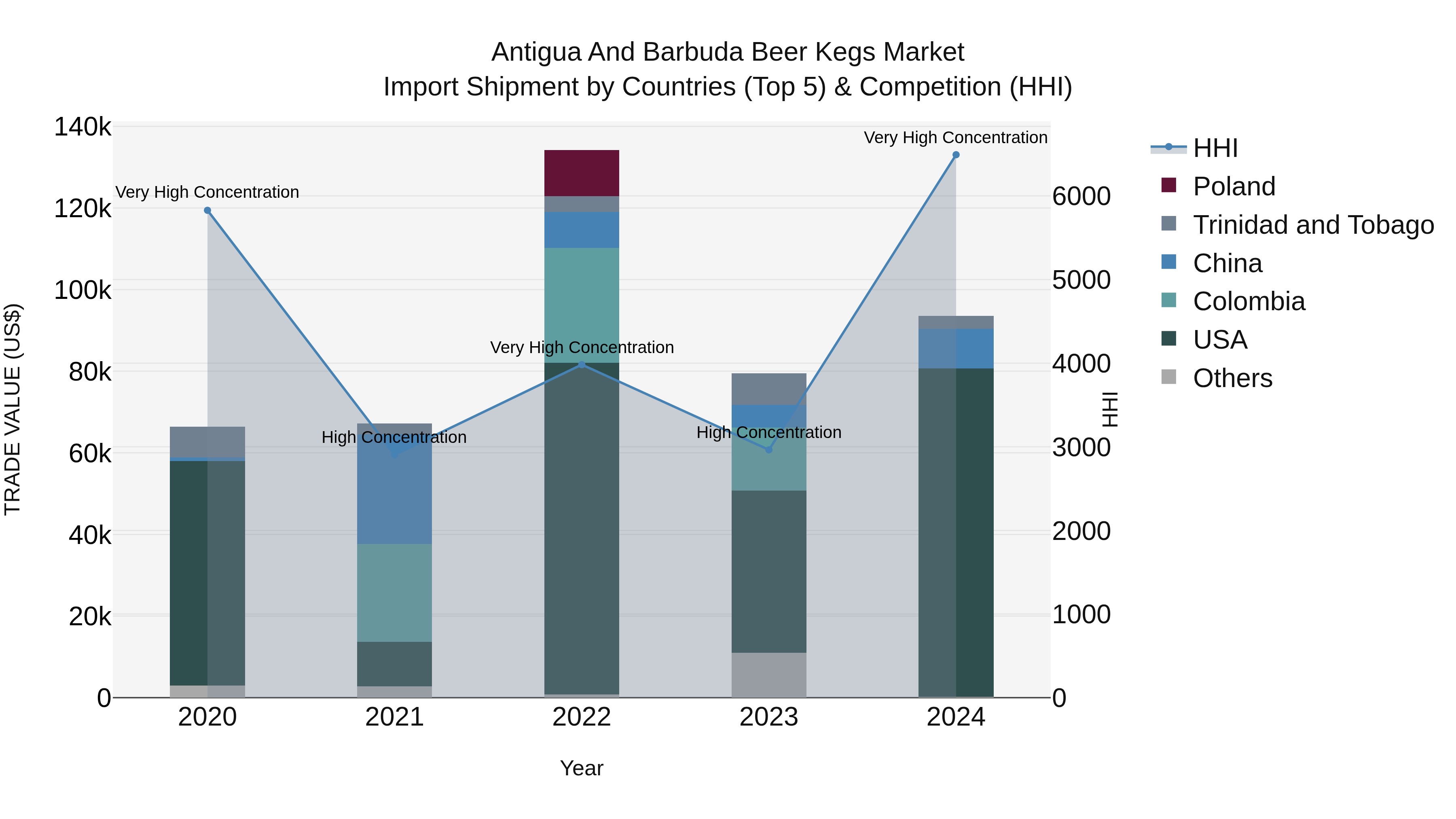Click 'Very High Concentration' label at 2022

click(x=582, y=347)
